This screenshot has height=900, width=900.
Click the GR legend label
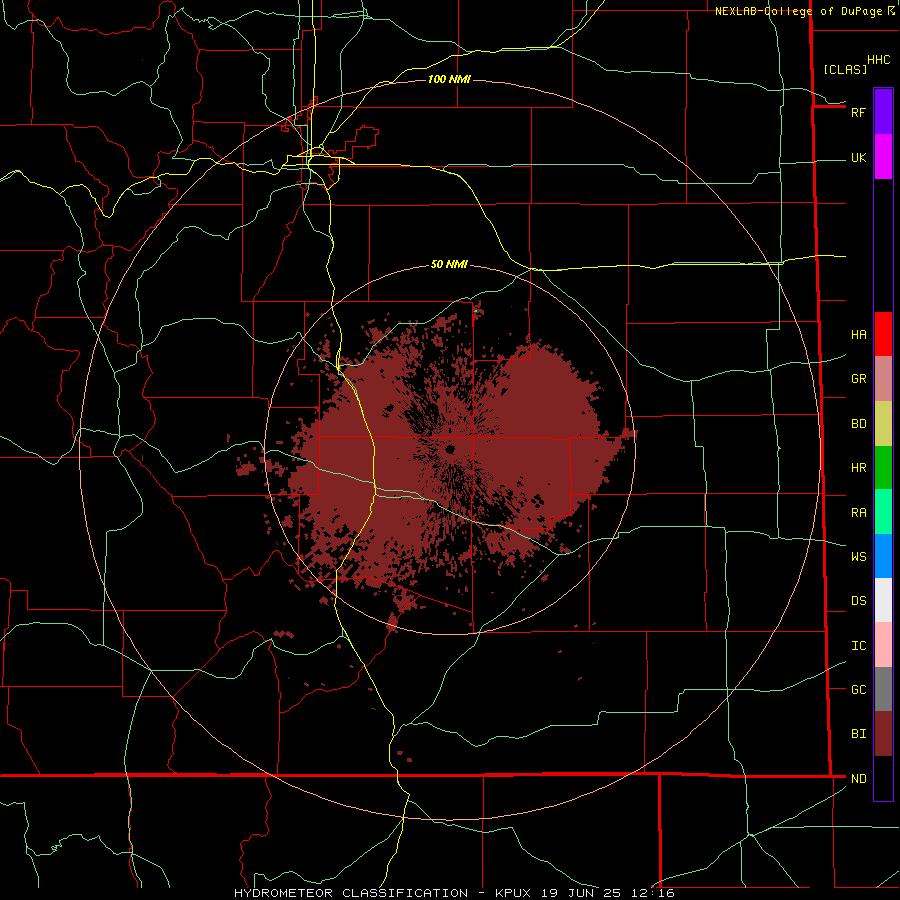click(859, 379)
